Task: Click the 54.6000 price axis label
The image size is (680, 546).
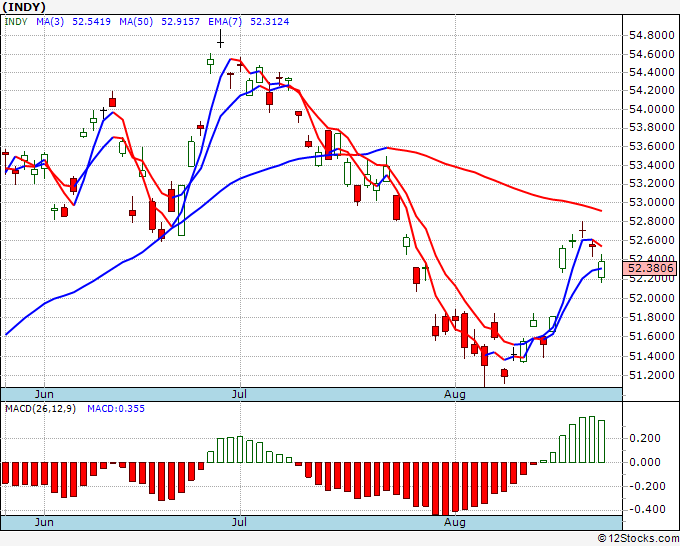Action: click(652, 54)
